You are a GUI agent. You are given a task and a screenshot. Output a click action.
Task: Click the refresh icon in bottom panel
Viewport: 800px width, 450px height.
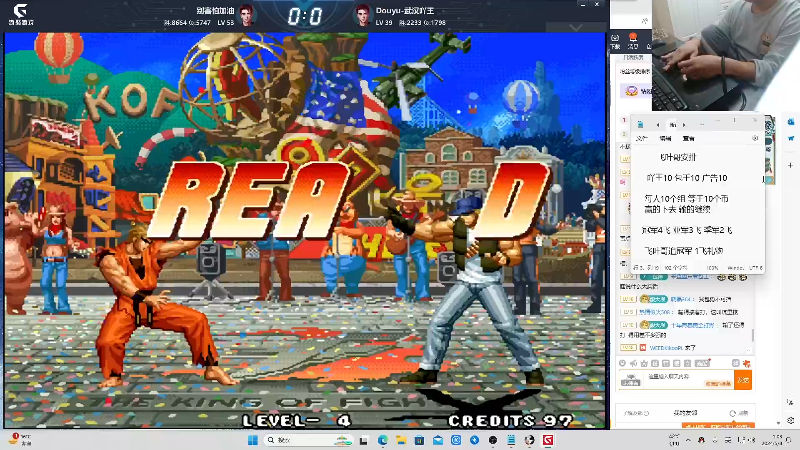pos(733,413)
